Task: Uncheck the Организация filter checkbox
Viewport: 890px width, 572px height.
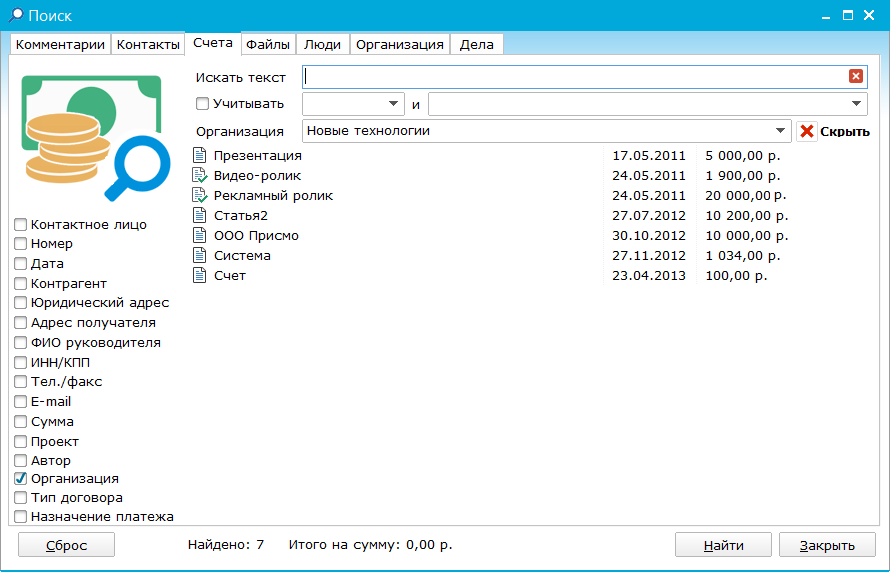Action: tap(20, 479)
